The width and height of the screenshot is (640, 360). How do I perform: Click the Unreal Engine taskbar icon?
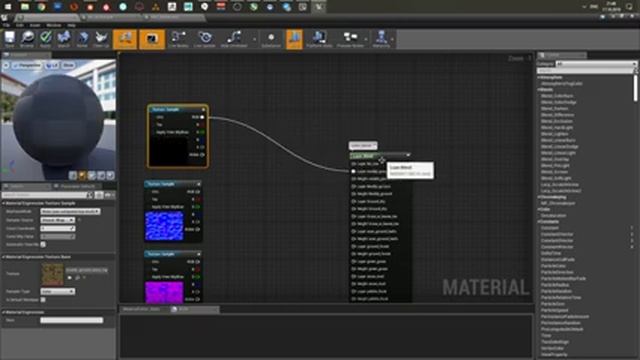click(x=319, y=7)
